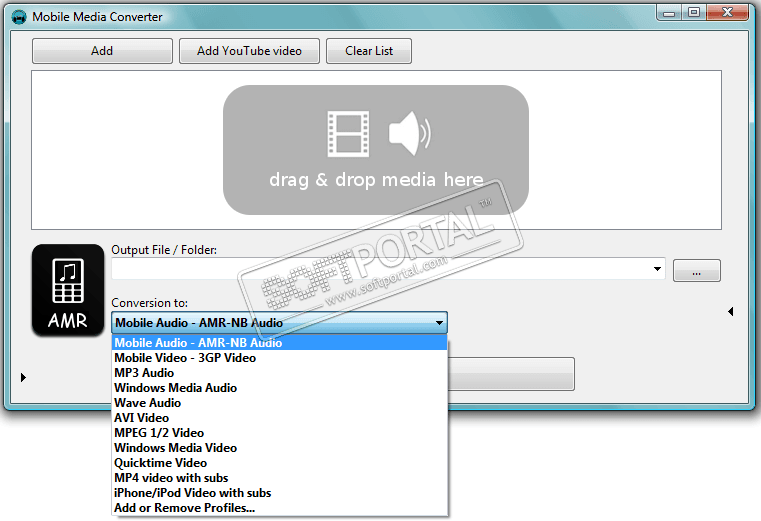Click the film strip icon in drop area

pos(348,134)
